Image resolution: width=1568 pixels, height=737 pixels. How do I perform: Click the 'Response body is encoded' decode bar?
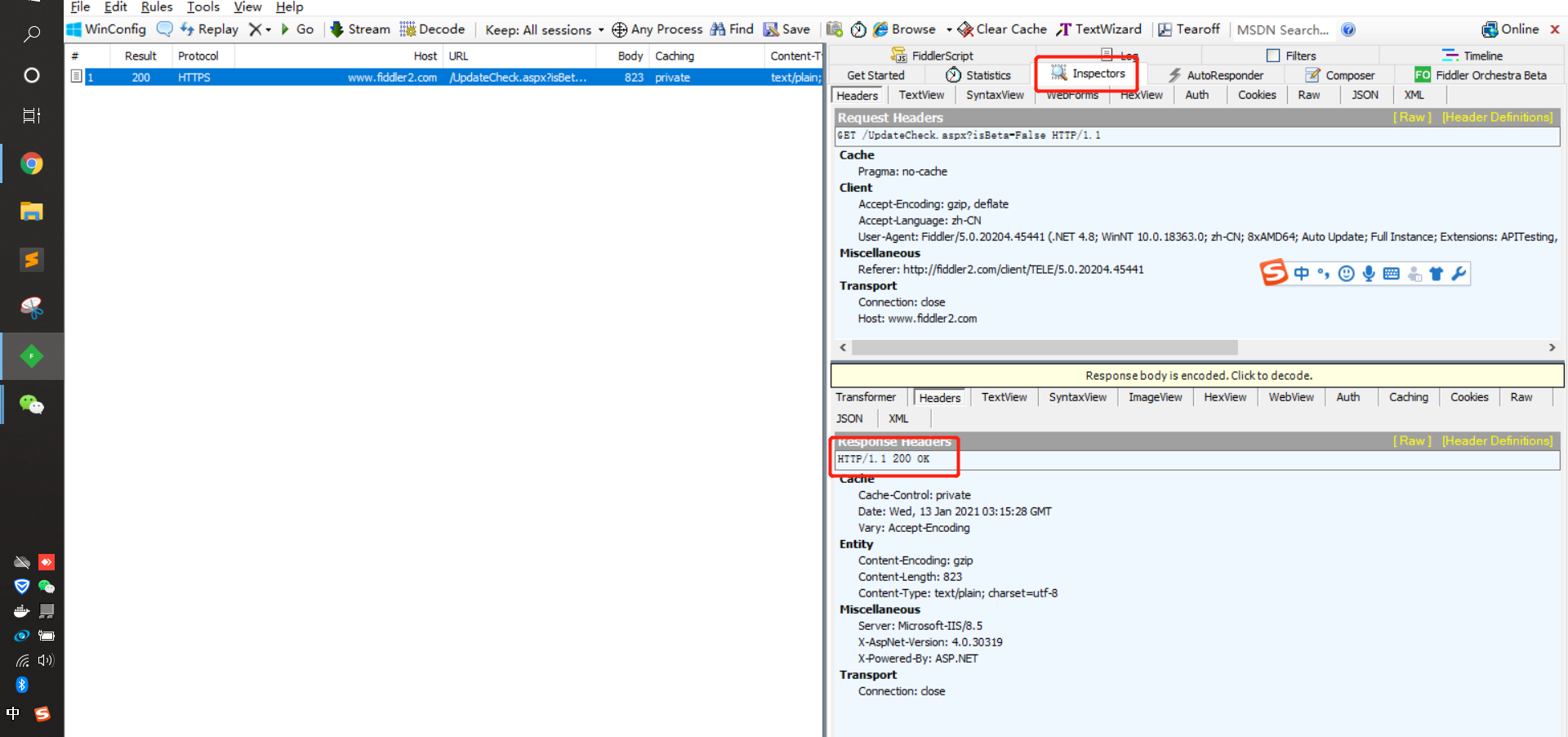click(x=1197, y=376)
